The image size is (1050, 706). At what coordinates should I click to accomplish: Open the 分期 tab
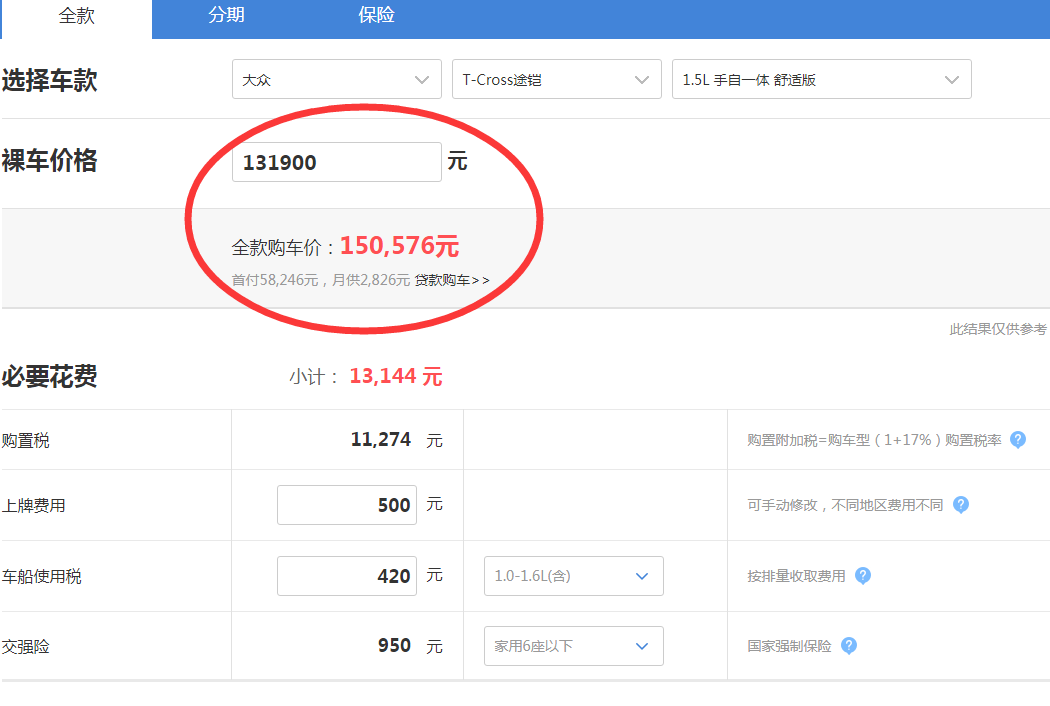click(226, 15)
